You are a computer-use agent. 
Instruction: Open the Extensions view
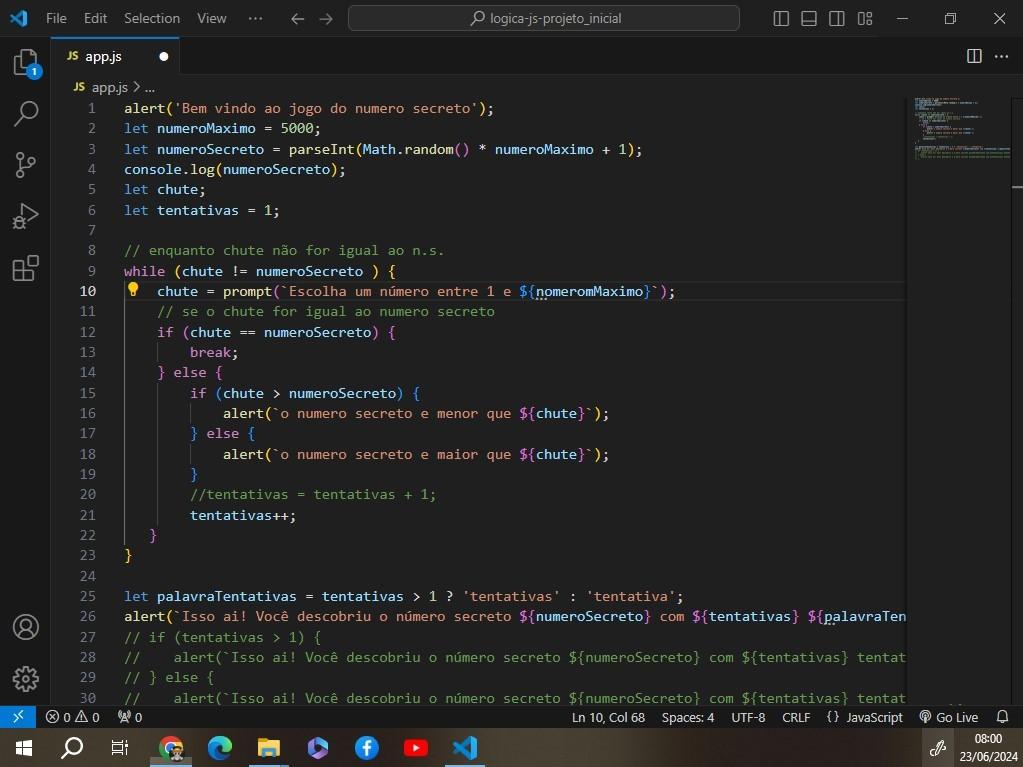25,268
